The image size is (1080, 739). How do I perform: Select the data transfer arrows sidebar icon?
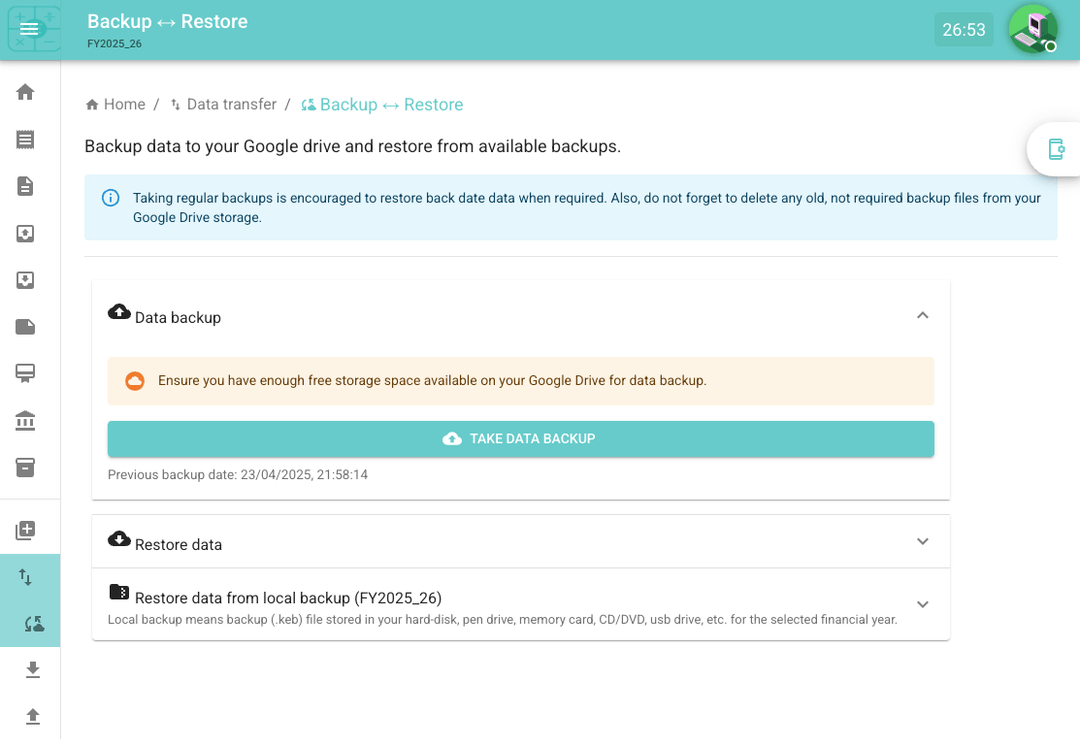26,577
